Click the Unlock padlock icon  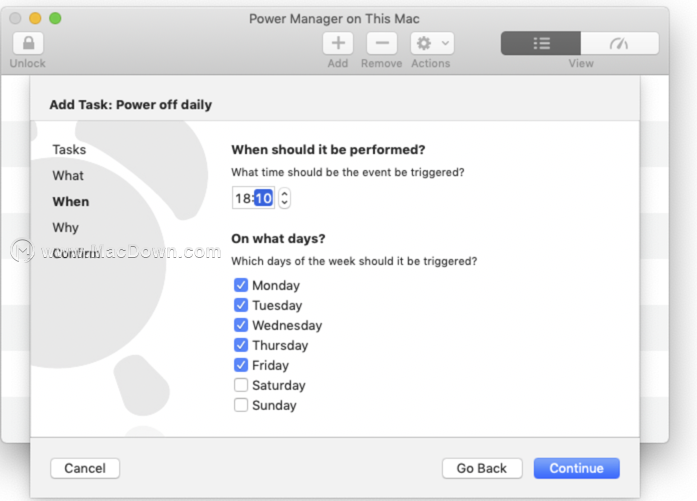[x=28, y=43]
